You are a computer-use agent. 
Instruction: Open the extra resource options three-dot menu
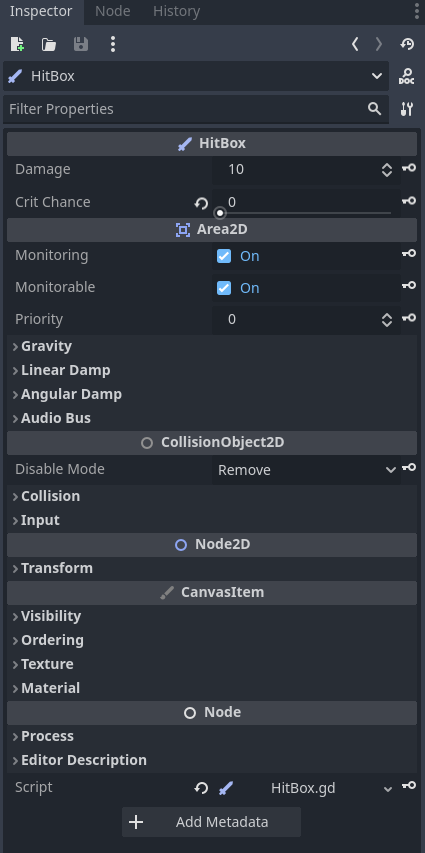pos(113,44)
